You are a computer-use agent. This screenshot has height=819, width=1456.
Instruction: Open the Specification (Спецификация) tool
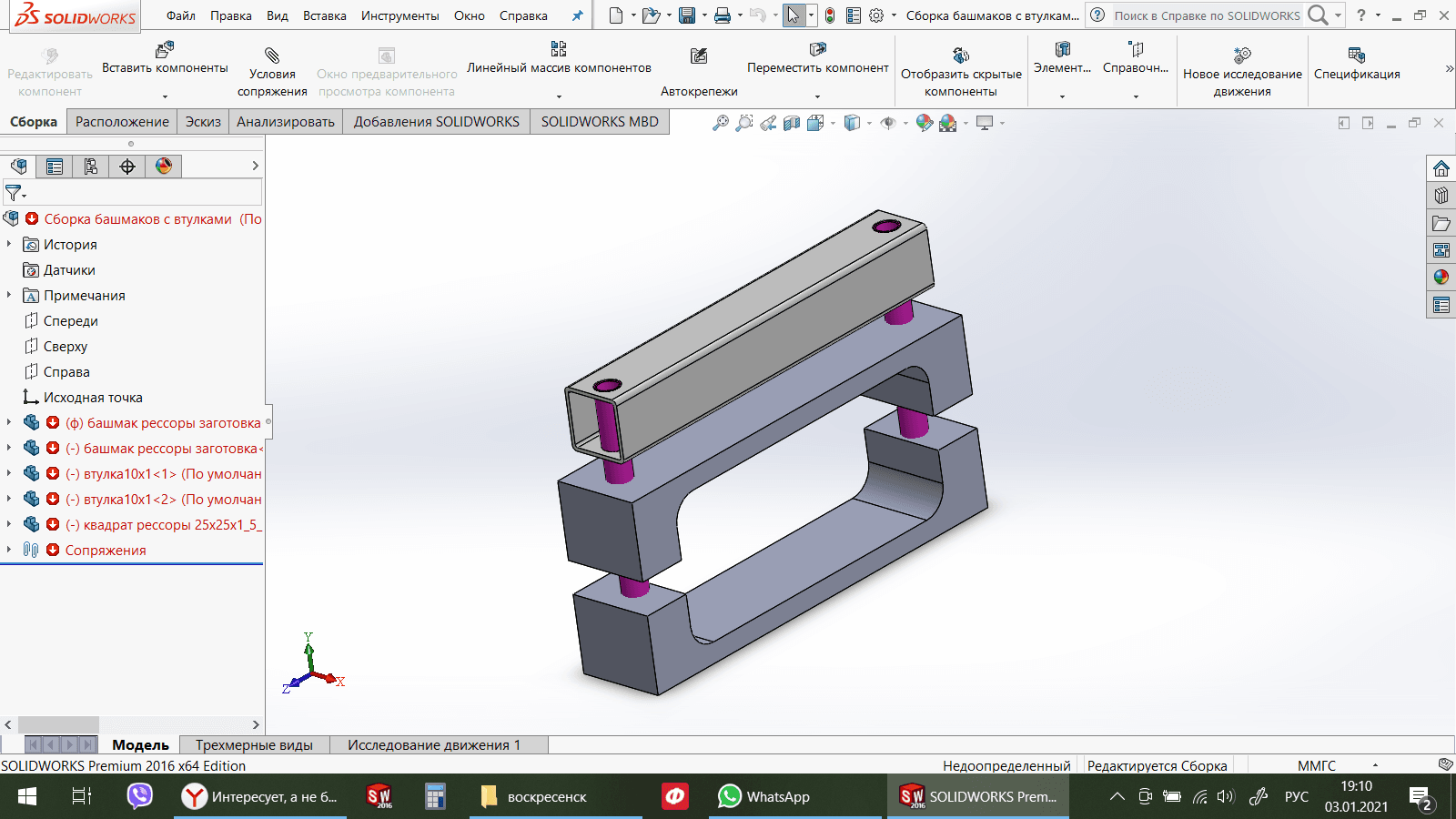(1356, 56)
